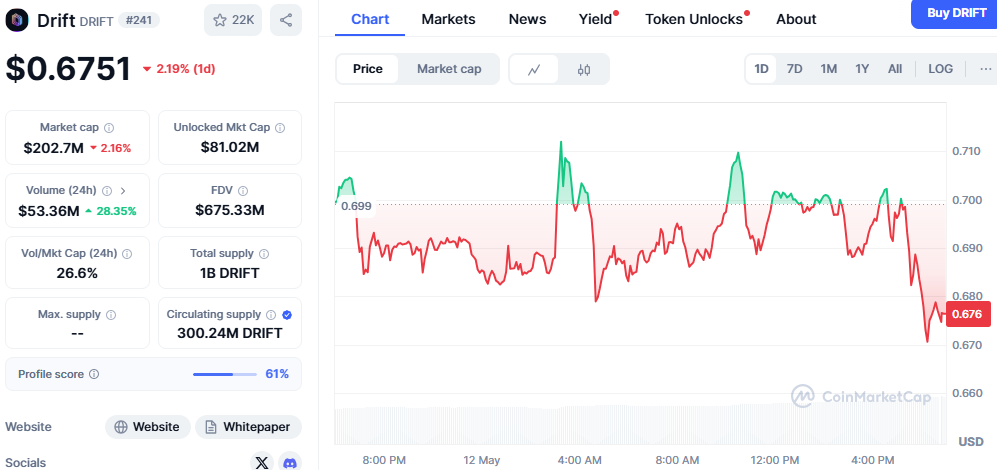Open the Website link button
This screenshot has height=470, width=997.
click(x=148, y=427)
